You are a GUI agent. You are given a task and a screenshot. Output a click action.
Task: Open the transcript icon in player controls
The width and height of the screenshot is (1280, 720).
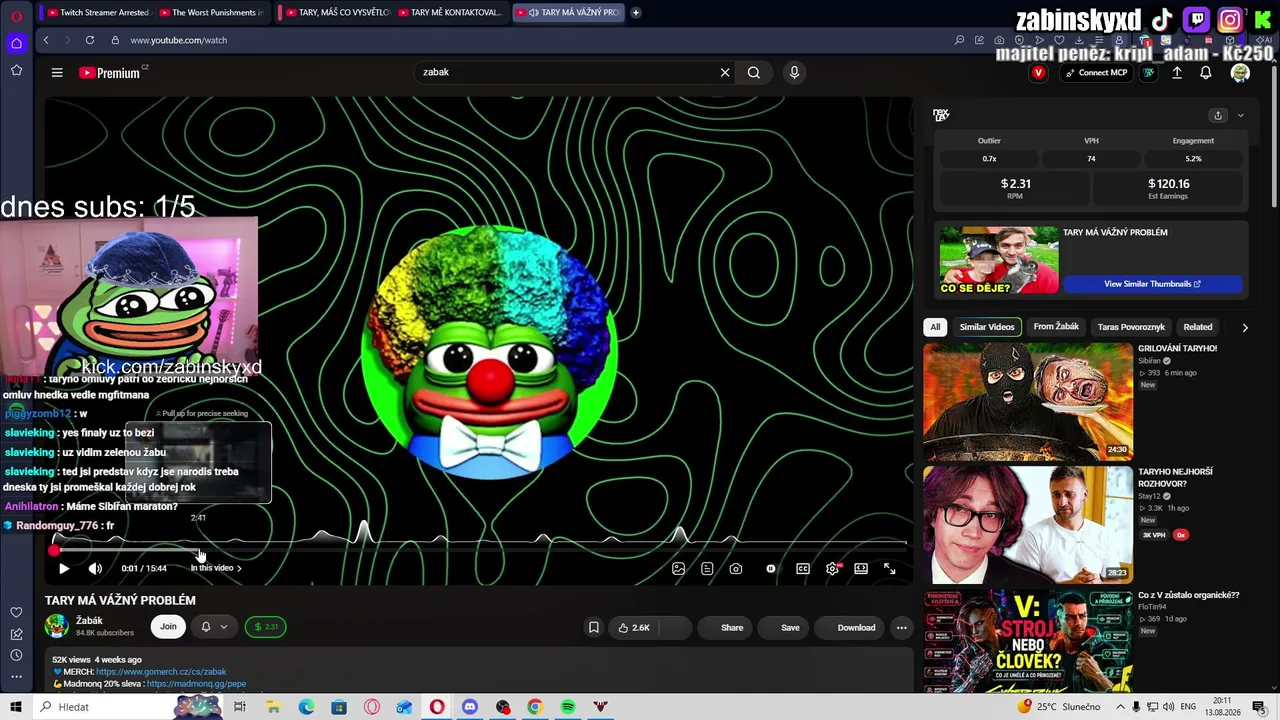coord(707,568)
